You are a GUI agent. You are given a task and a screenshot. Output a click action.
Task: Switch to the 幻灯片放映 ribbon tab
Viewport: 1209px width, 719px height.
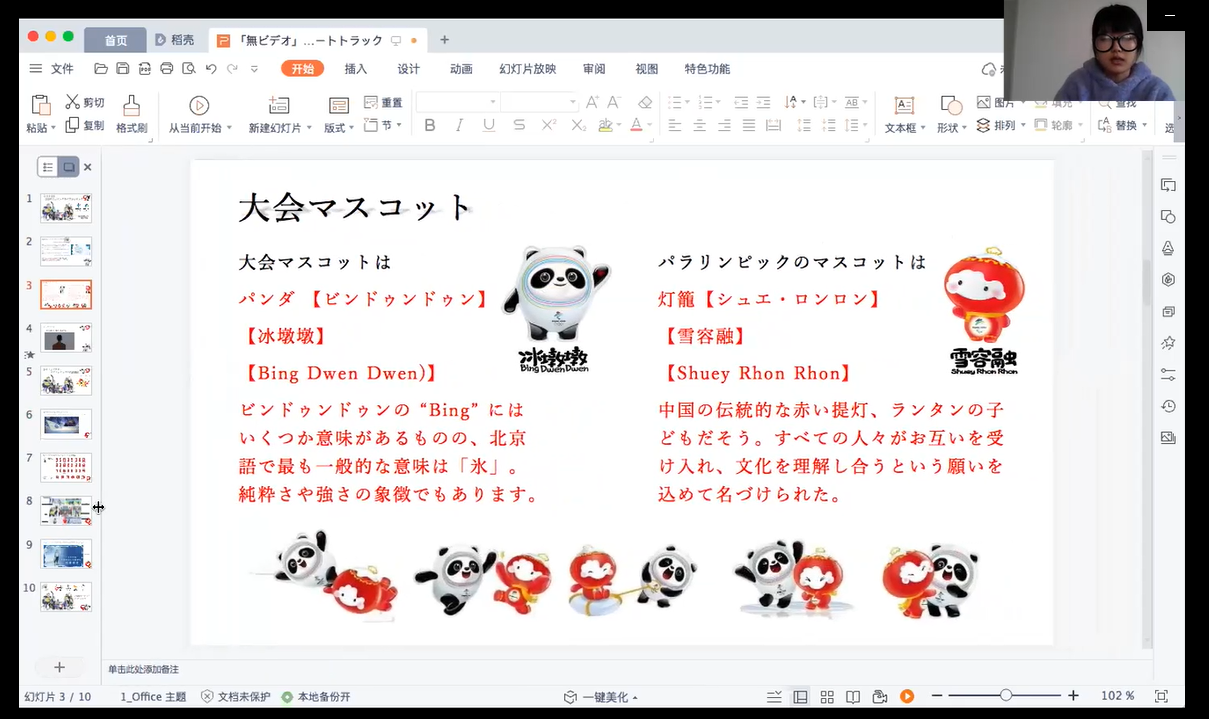528,69
